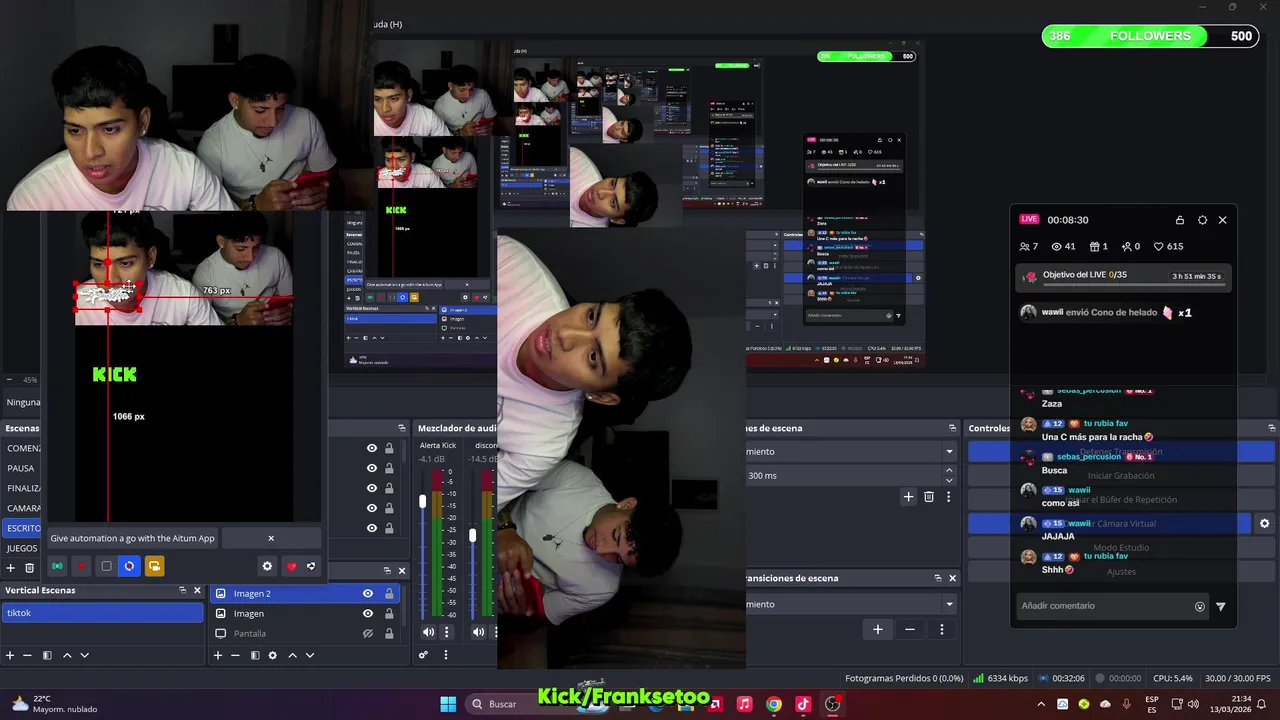1280x720 pixels.
Task: Add transition with plus beside trash icon
Action: point(908,496)
